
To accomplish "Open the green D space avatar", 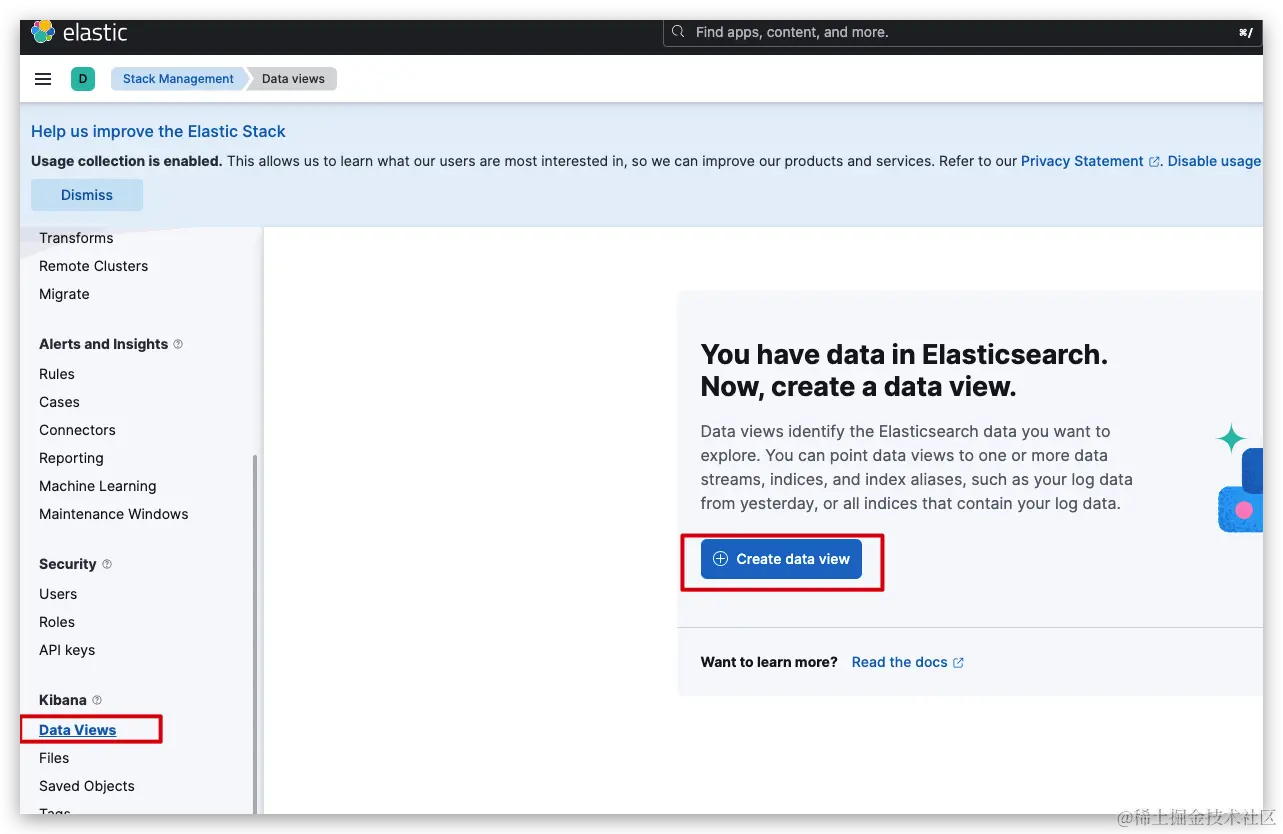I will coord(83,79).
